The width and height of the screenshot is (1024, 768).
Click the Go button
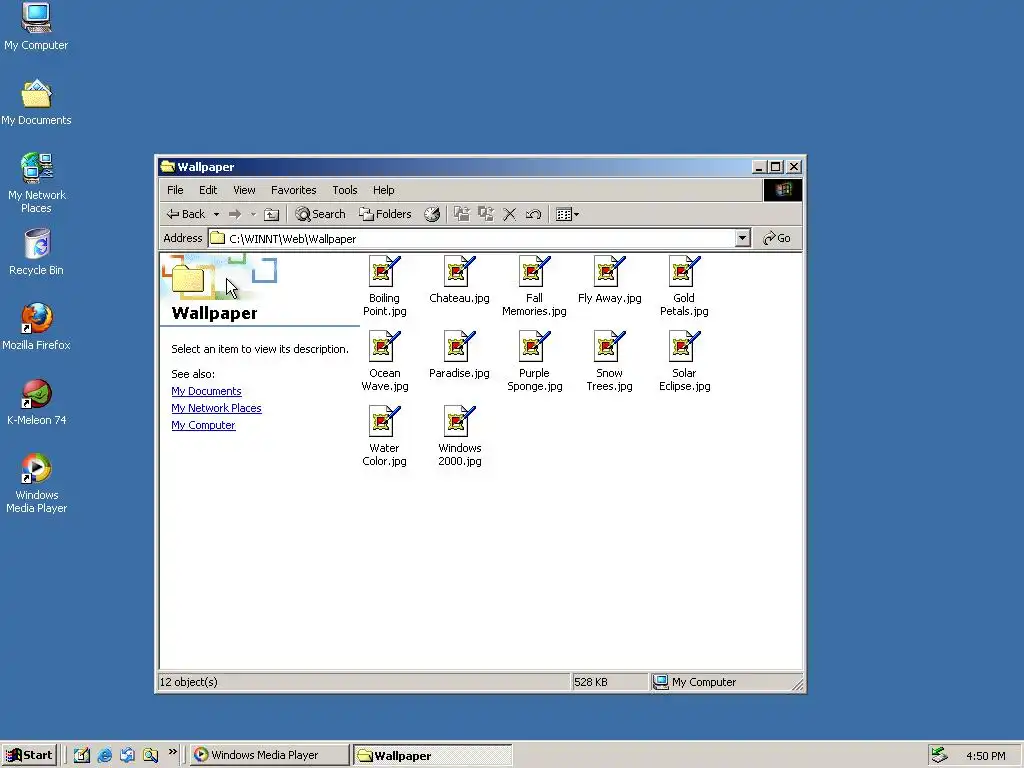[777, 238]
